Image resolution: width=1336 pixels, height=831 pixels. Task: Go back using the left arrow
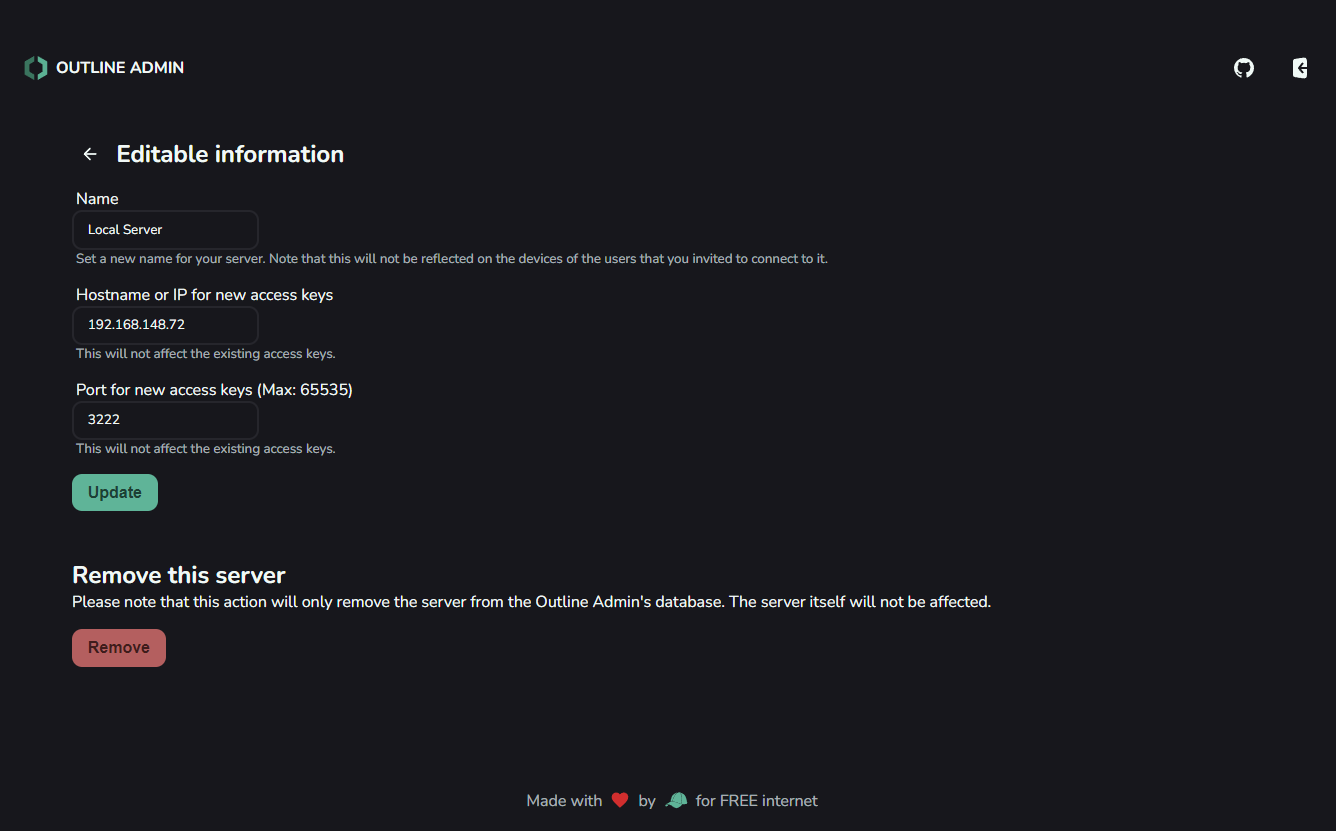pyautogui.click(x=90, y=154)
